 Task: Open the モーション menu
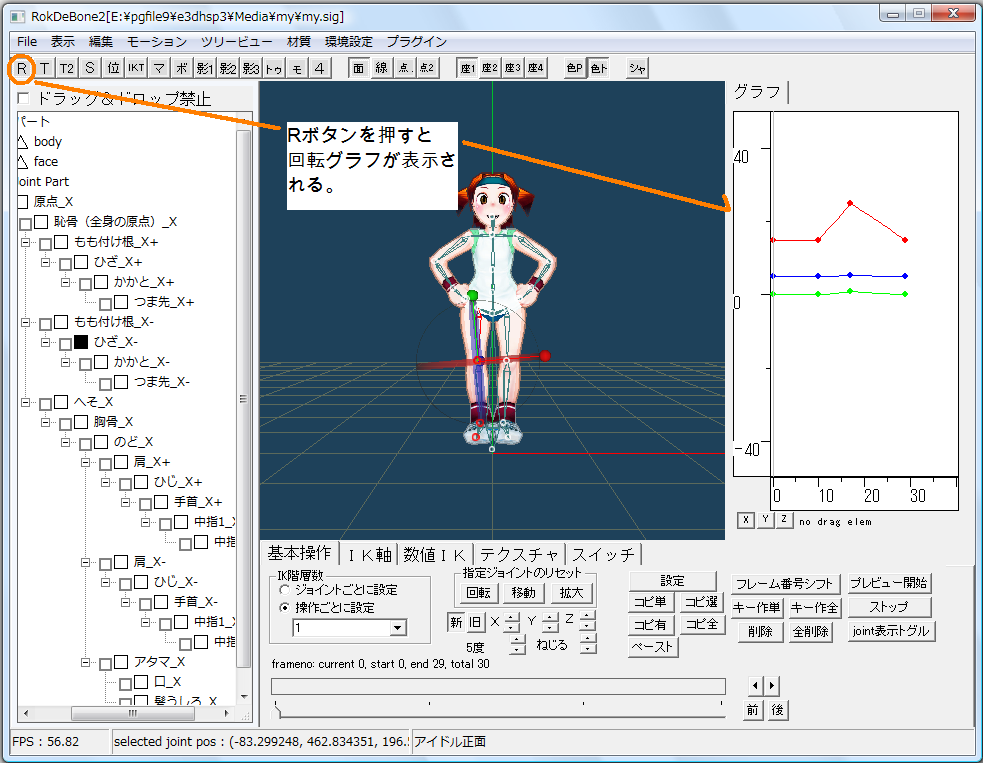[x=157, y=42]
